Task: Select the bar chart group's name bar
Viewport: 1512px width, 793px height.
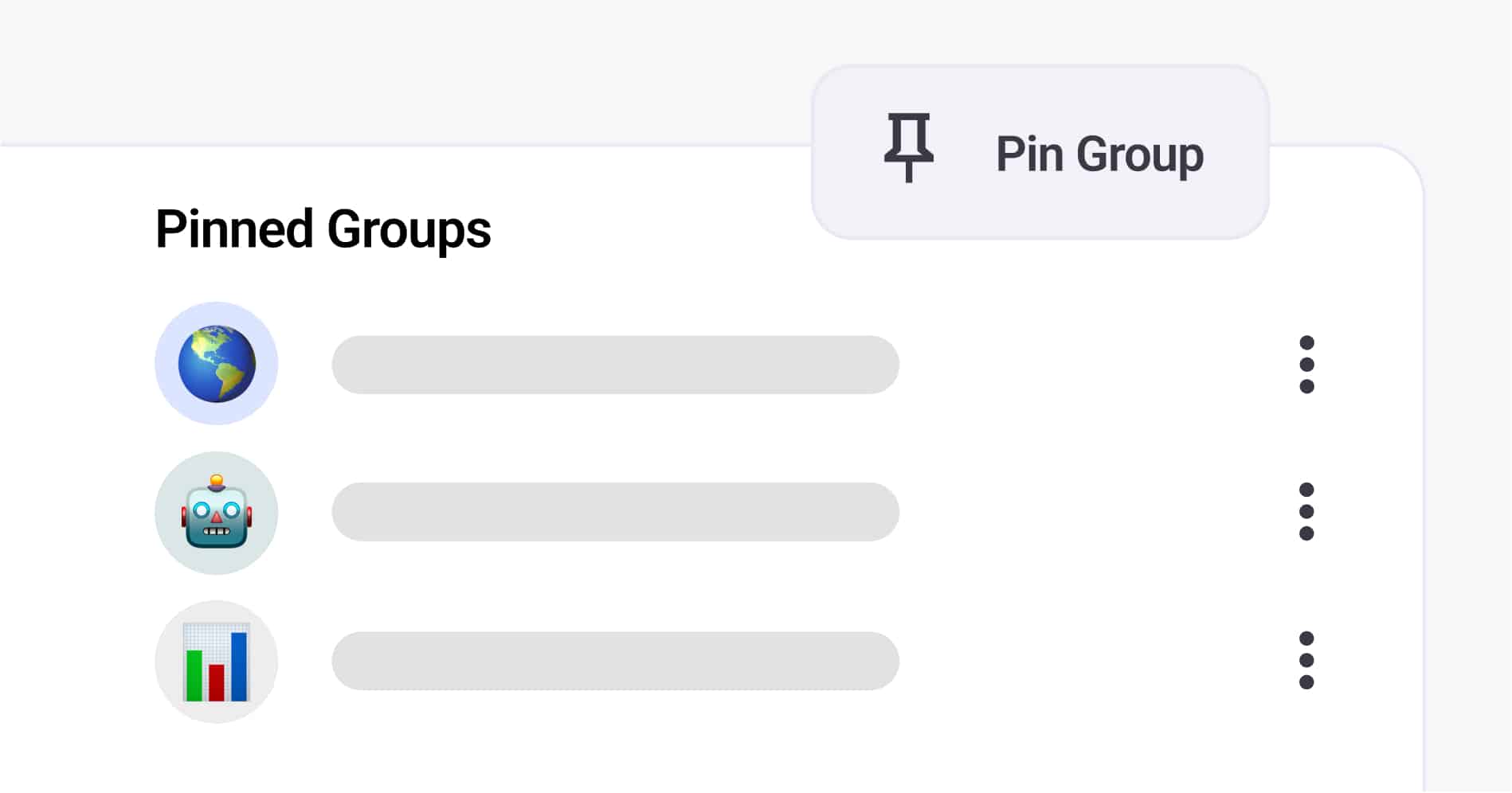Action: pos(615,661)
